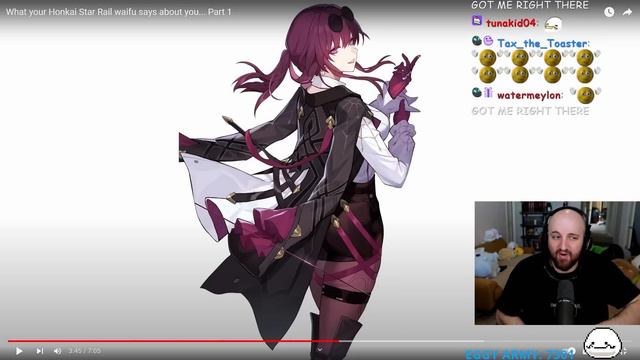Click the Watch later clock icon

pyautogui.click(x=609, y=12)
